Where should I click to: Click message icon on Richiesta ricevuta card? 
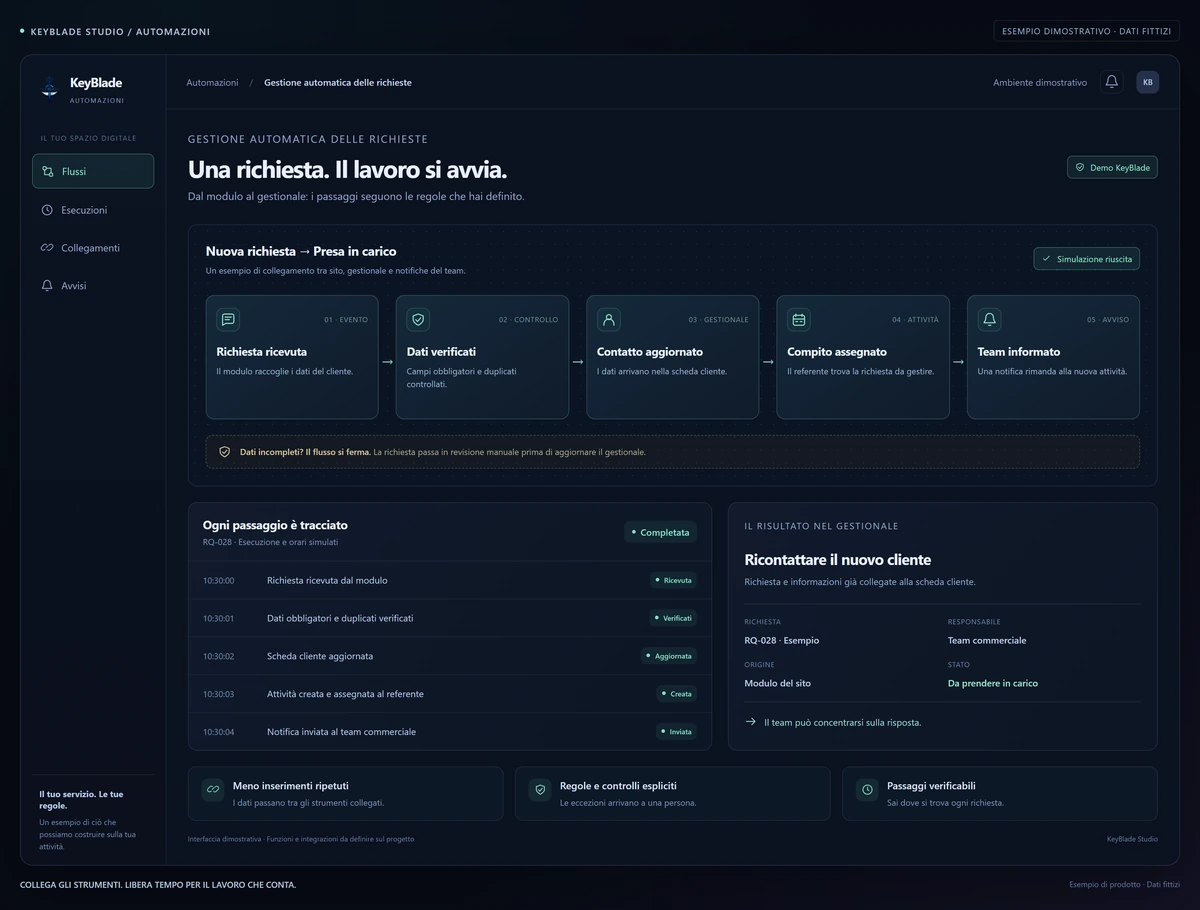click(x=228, y=319)
